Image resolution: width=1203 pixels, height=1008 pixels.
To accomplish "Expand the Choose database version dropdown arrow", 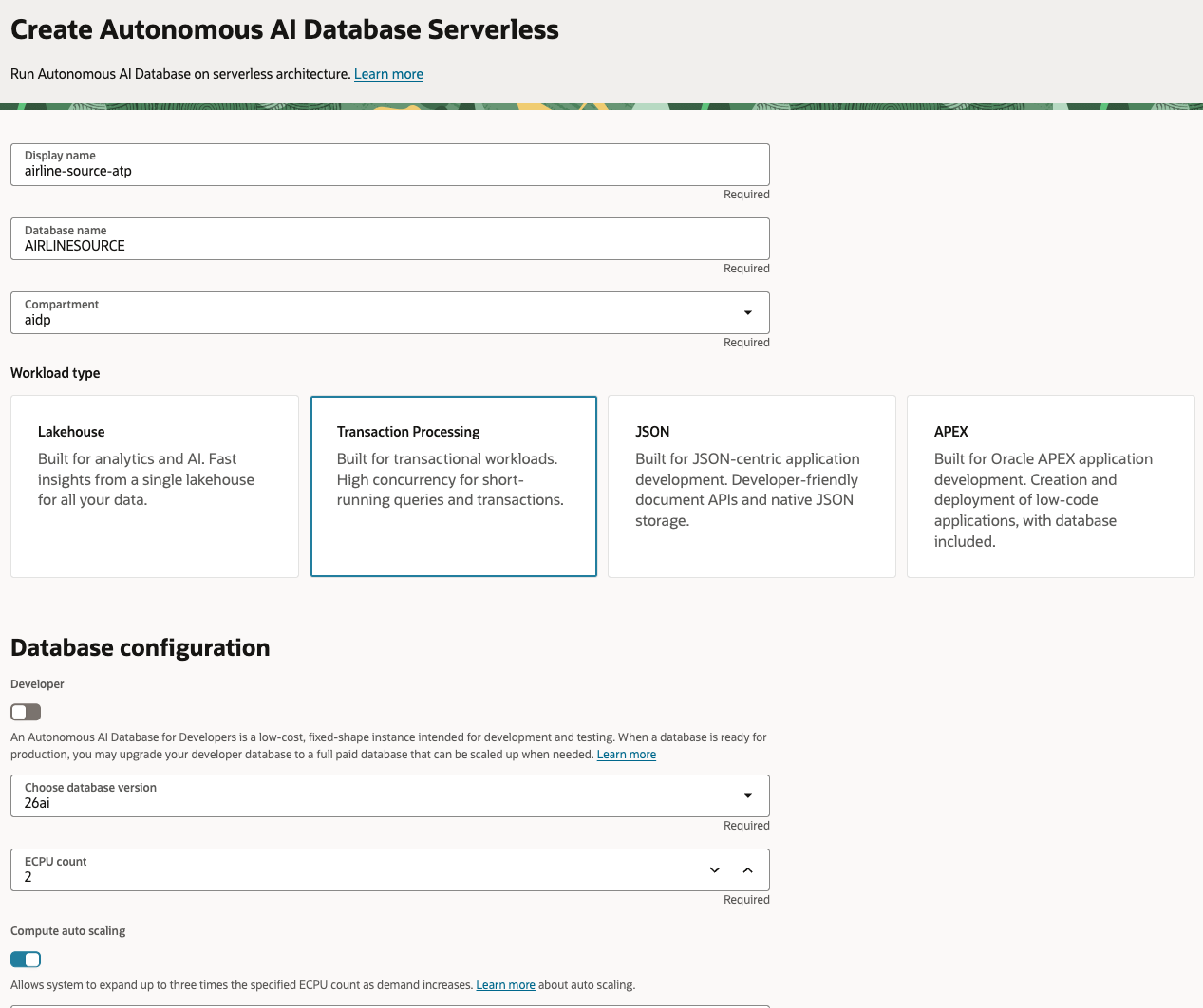I will (x=748, y=796).
